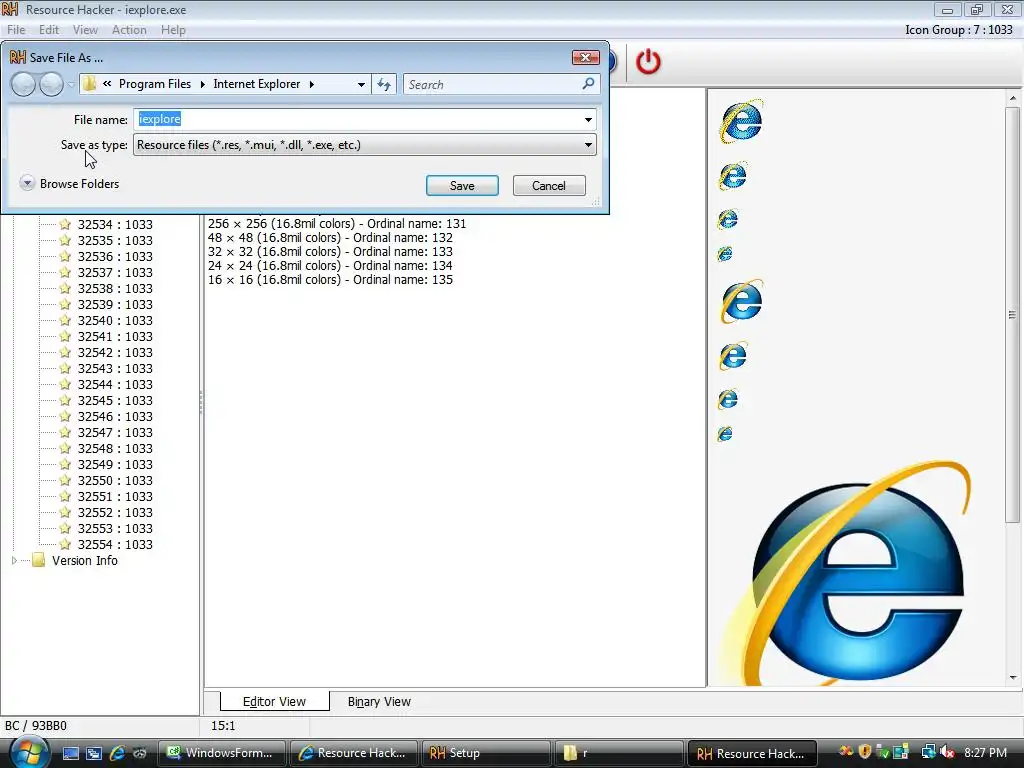The image size is (1024, 768).
Task: Click the network connection tray icon
Action: (928, 752)
